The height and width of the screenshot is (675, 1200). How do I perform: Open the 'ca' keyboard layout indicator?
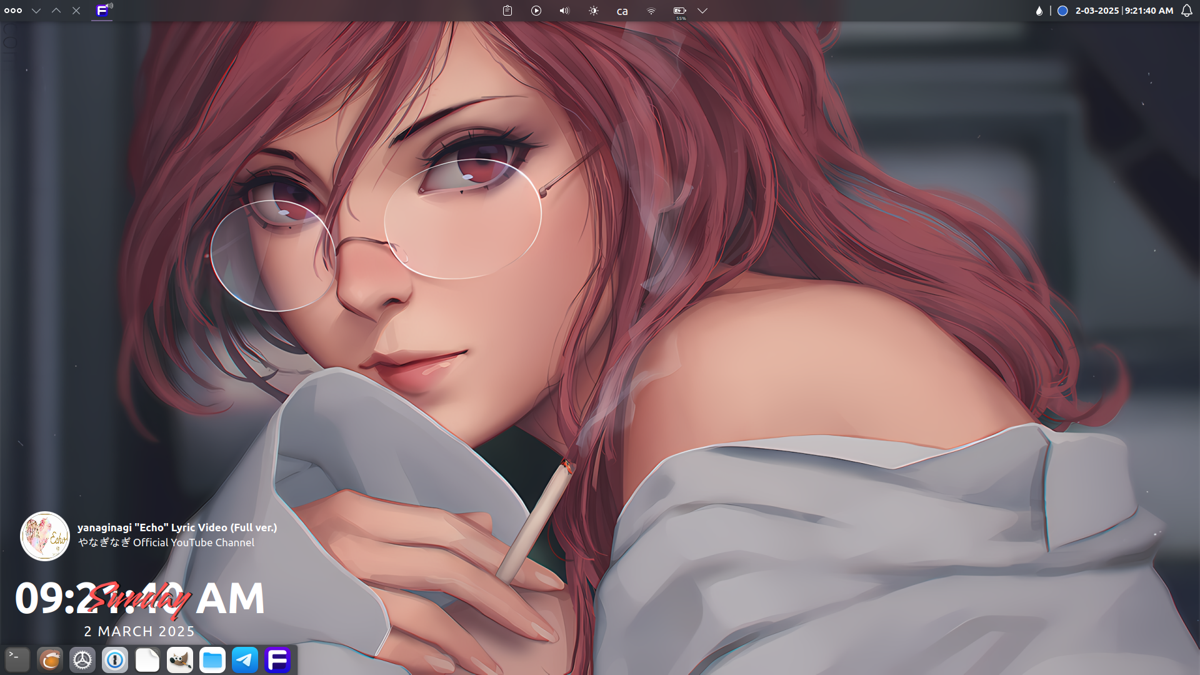[x=622, y=11]
